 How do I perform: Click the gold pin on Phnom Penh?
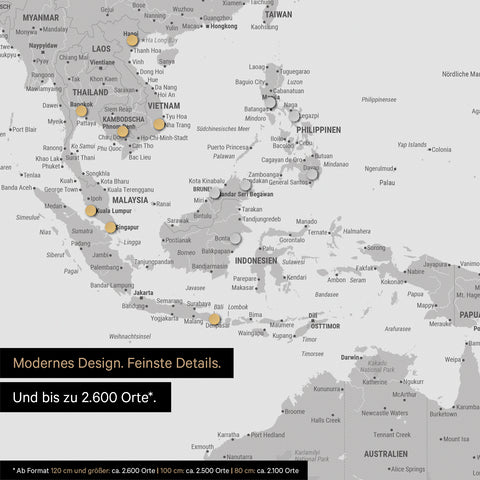(123, 131)
